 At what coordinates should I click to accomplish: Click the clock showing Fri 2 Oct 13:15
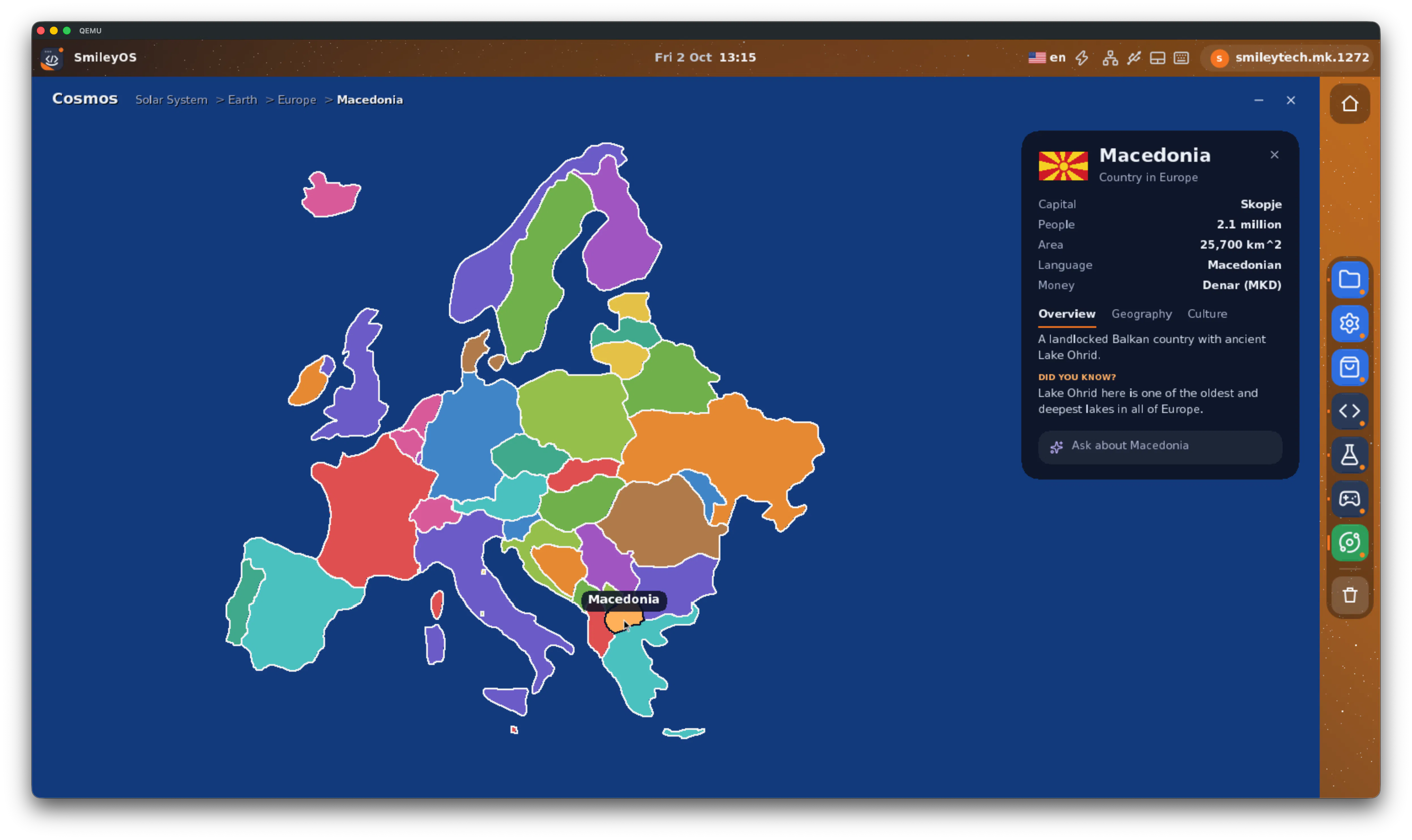[705, 58]
